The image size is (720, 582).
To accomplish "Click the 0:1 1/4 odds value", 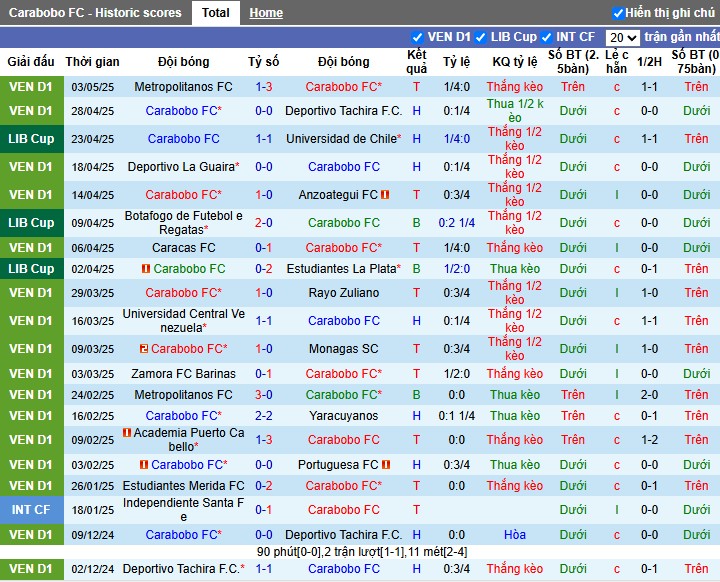I will [456, 416].
